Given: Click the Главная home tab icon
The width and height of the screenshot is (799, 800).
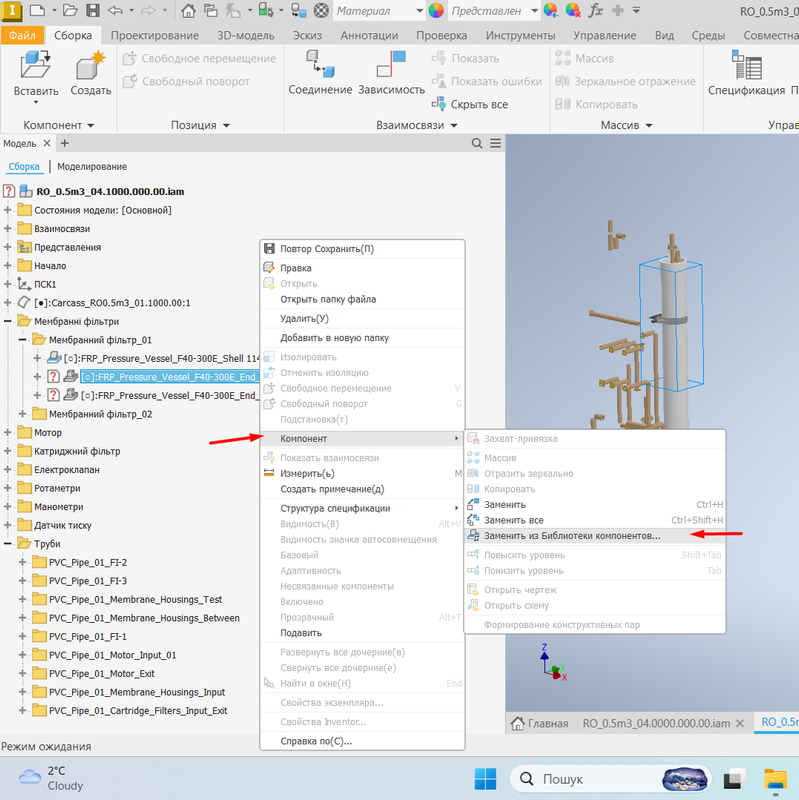Looking at the screenshot, I should point(517,723).
